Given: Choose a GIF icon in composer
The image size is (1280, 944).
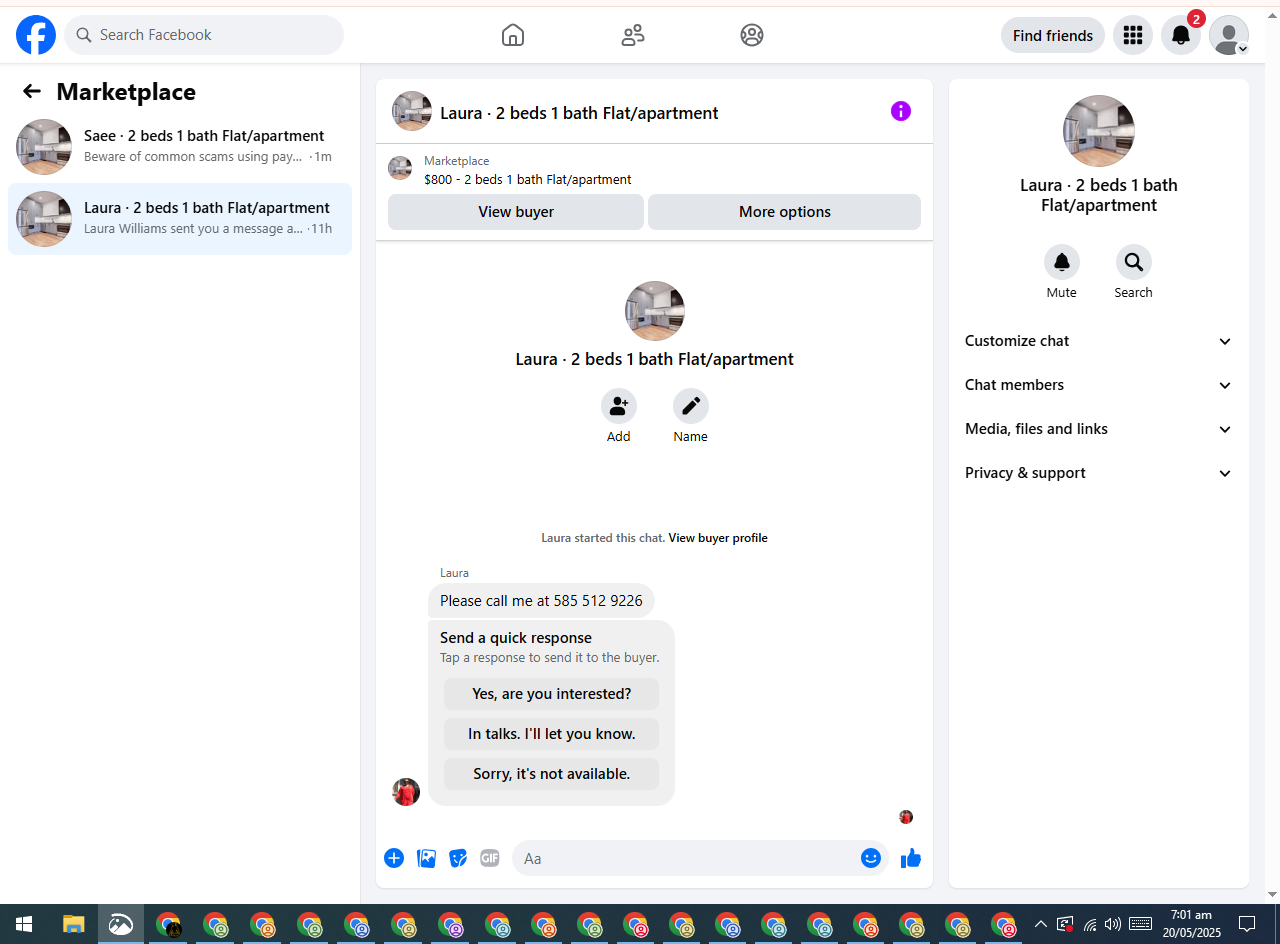Looking at the screenshot, I should point(489,858).
